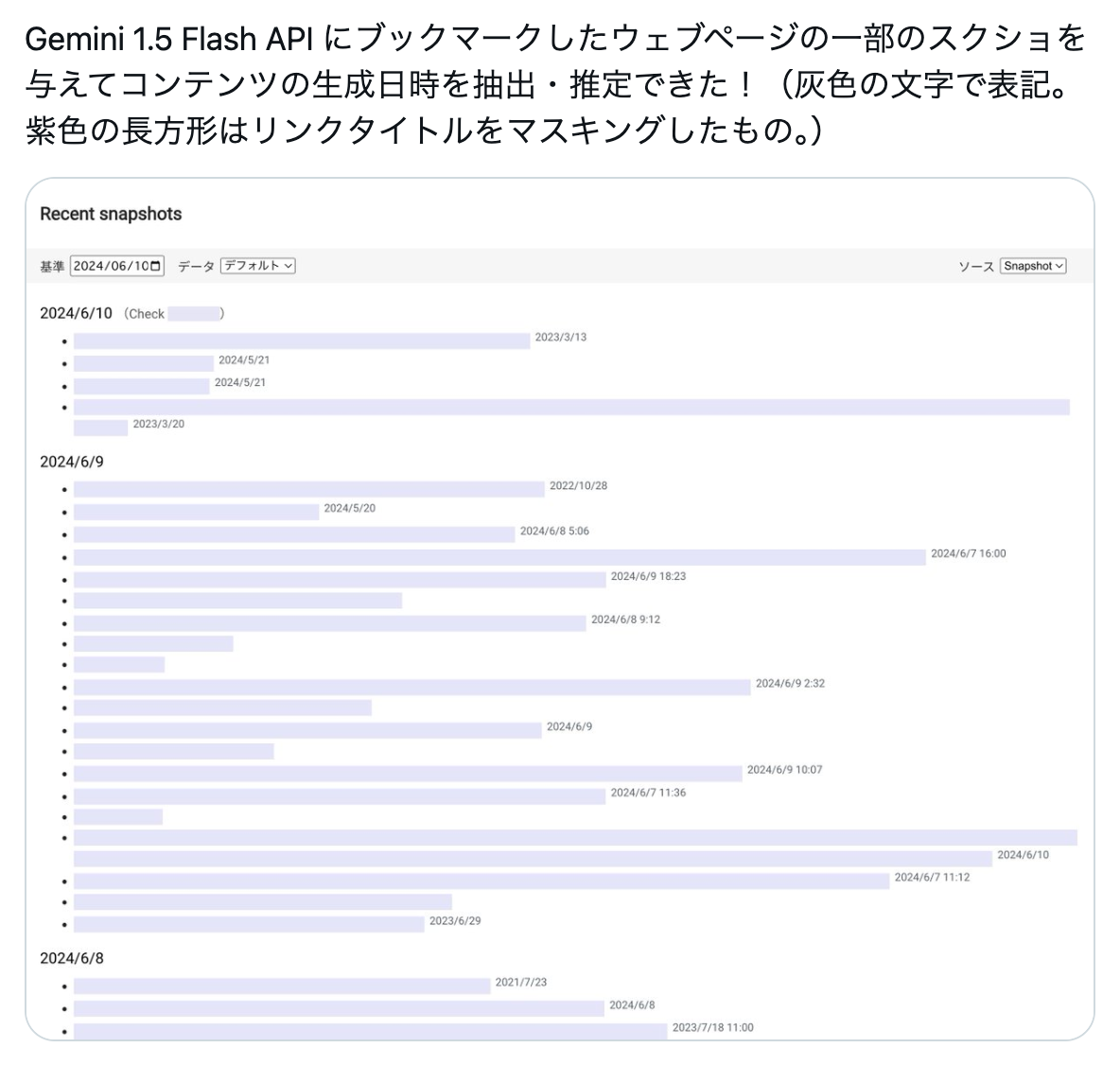This screenshot has width=1120, height=1065.
Task: Open the masked link dated 2024/6/7 16:00
Action: tap(499, 557)
